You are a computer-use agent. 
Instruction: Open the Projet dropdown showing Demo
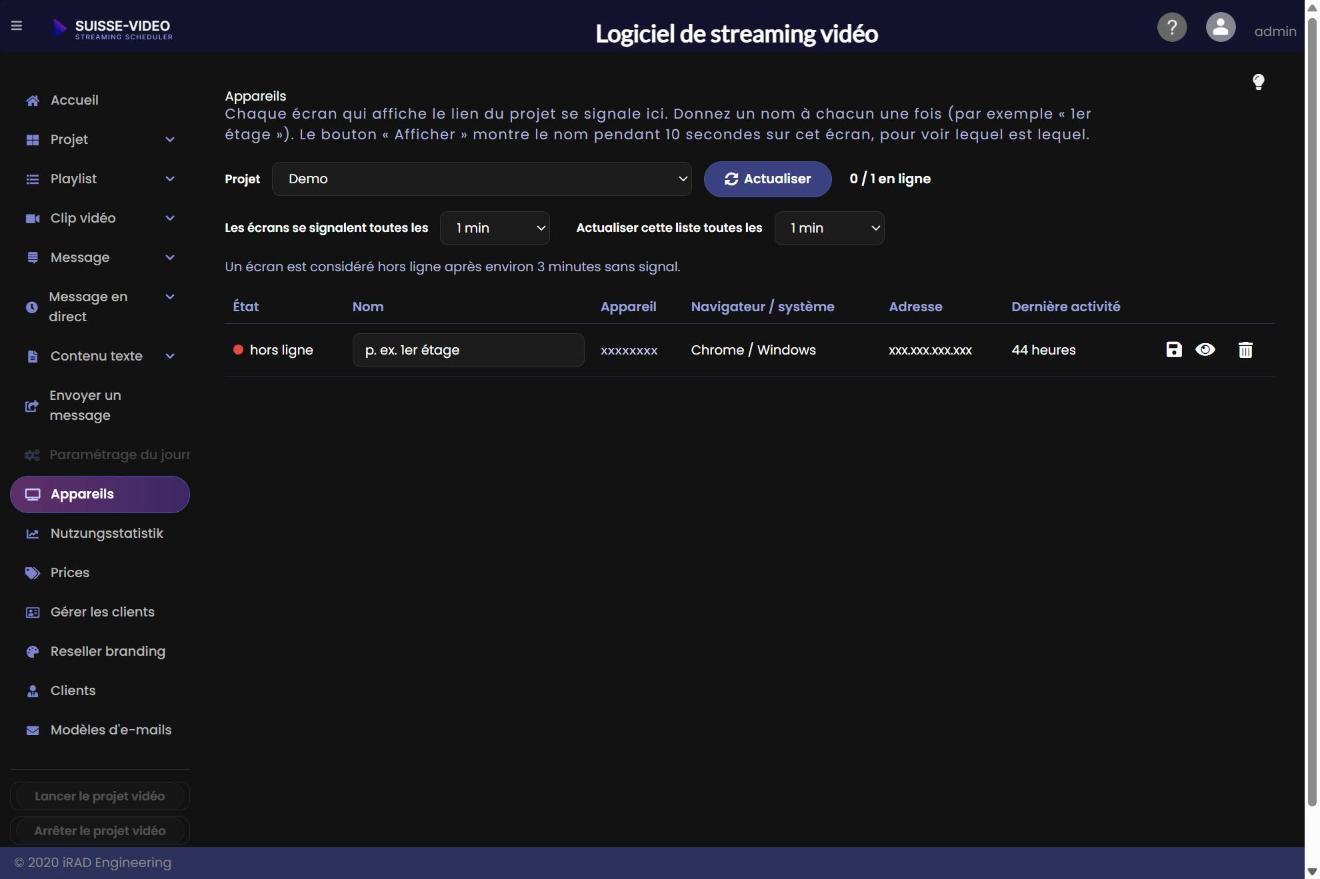coord(482,179)
